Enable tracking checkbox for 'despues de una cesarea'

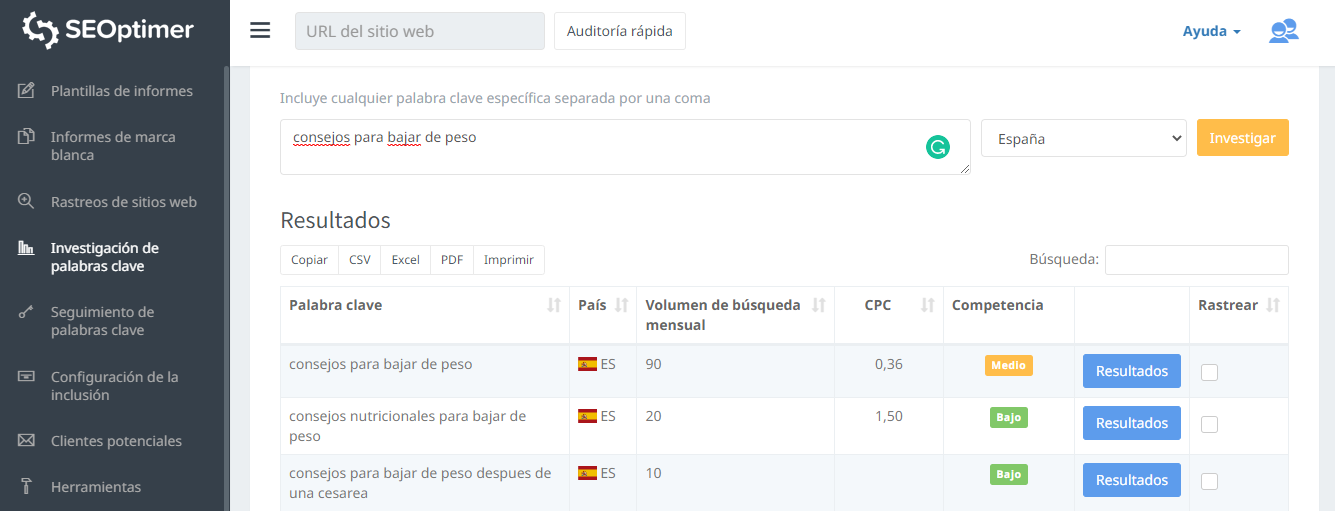pos(1209,481)
